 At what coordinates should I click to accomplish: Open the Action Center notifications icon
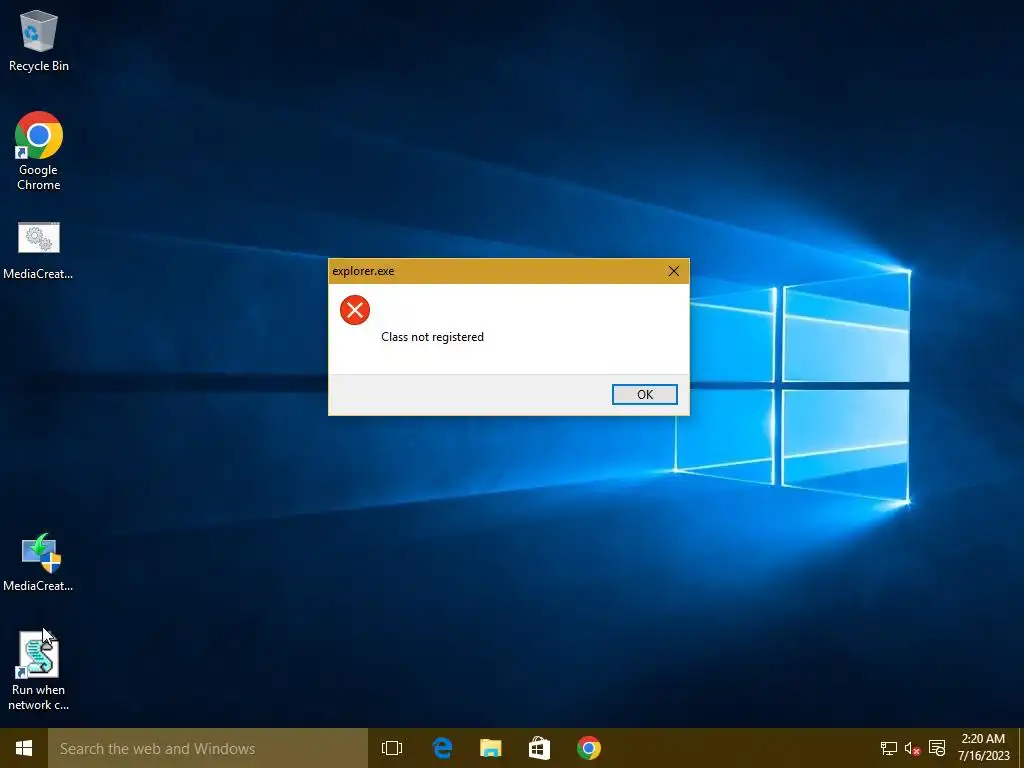[x=936, y=748]
